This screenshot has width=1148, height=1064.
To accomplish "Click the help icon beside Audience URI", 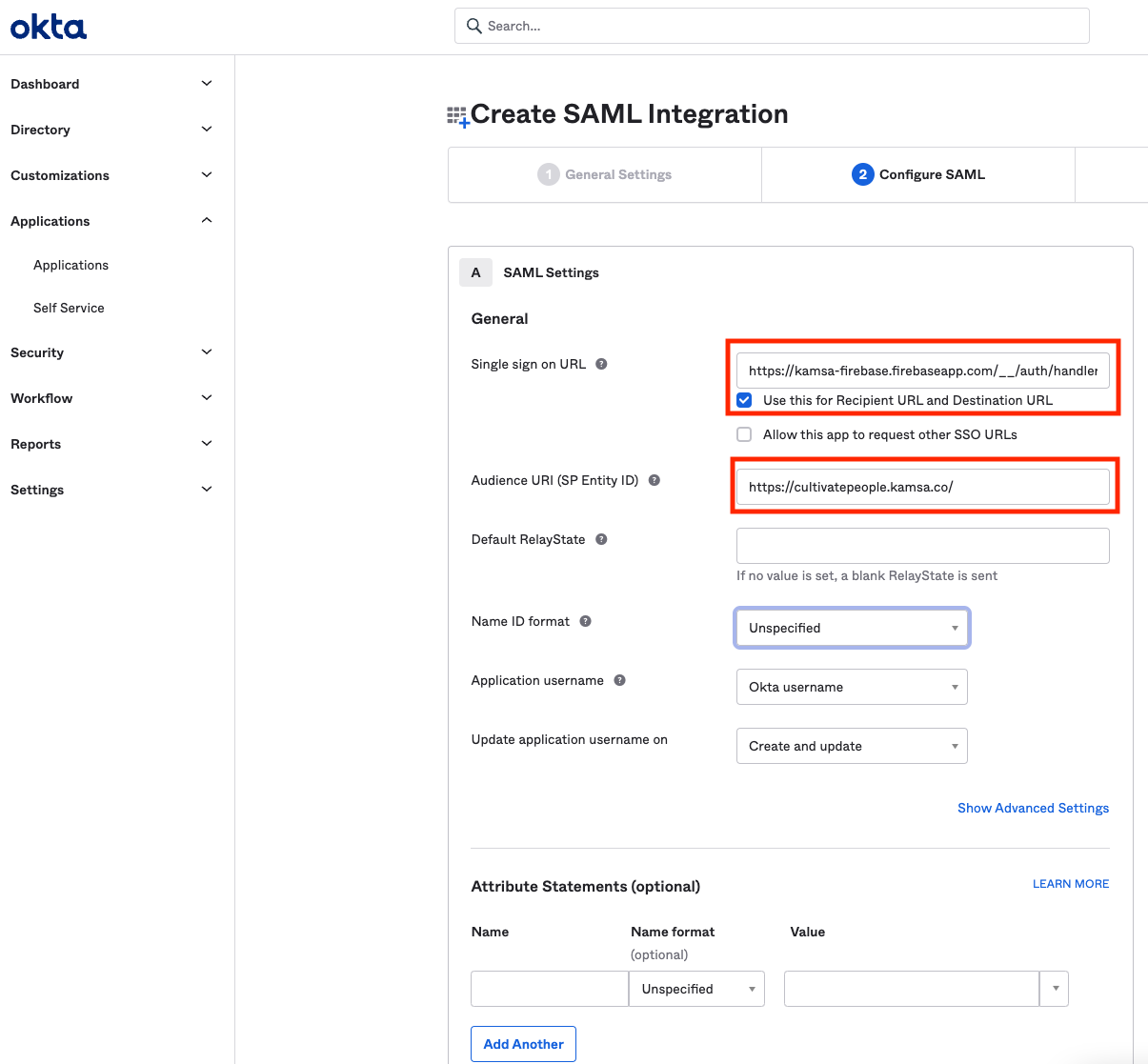I will click(x=655, y=480).
